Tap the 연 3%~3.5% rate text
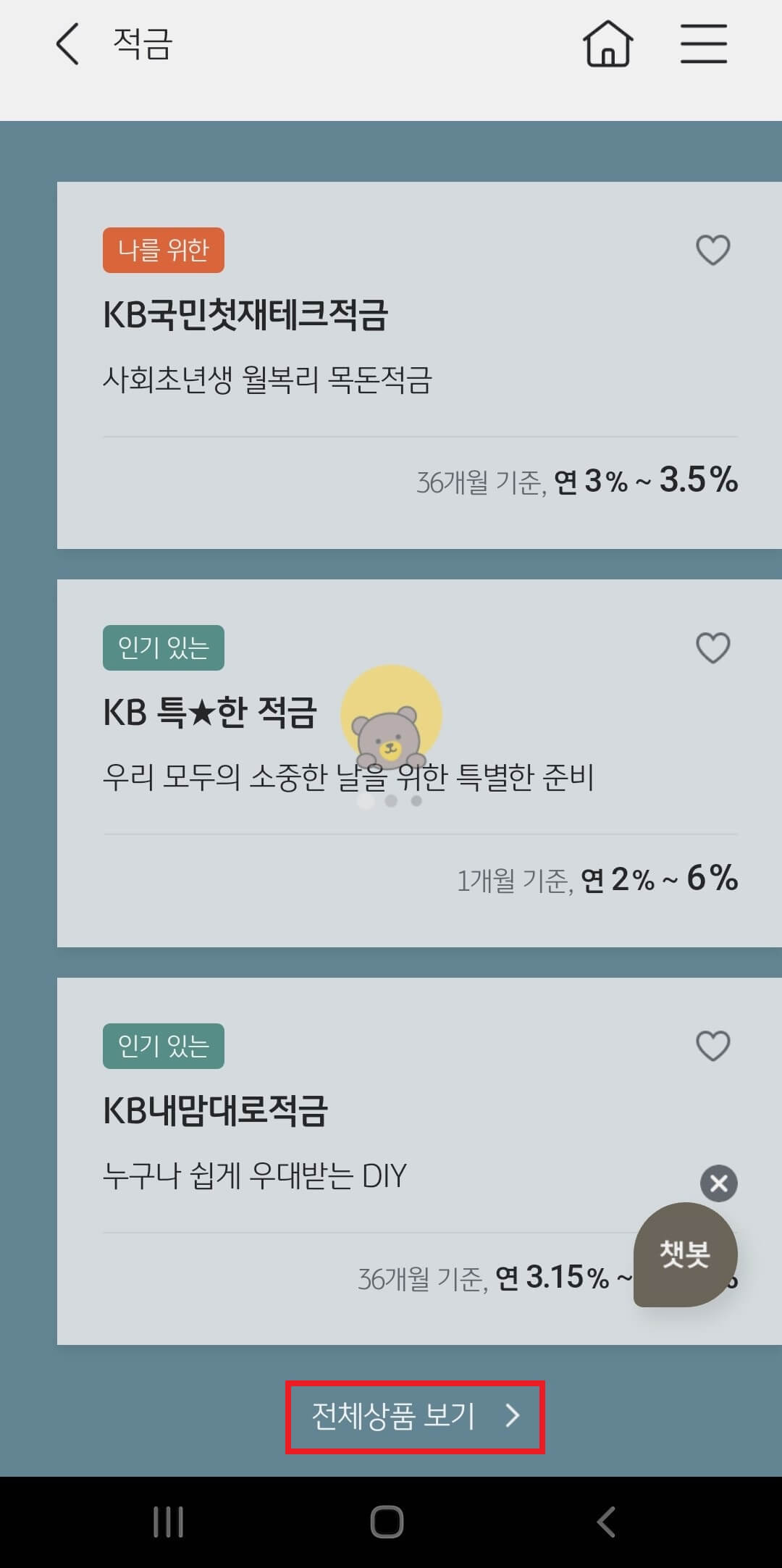Image resolution: width=782 pixels, height=1568 pixels. point(644,480)
